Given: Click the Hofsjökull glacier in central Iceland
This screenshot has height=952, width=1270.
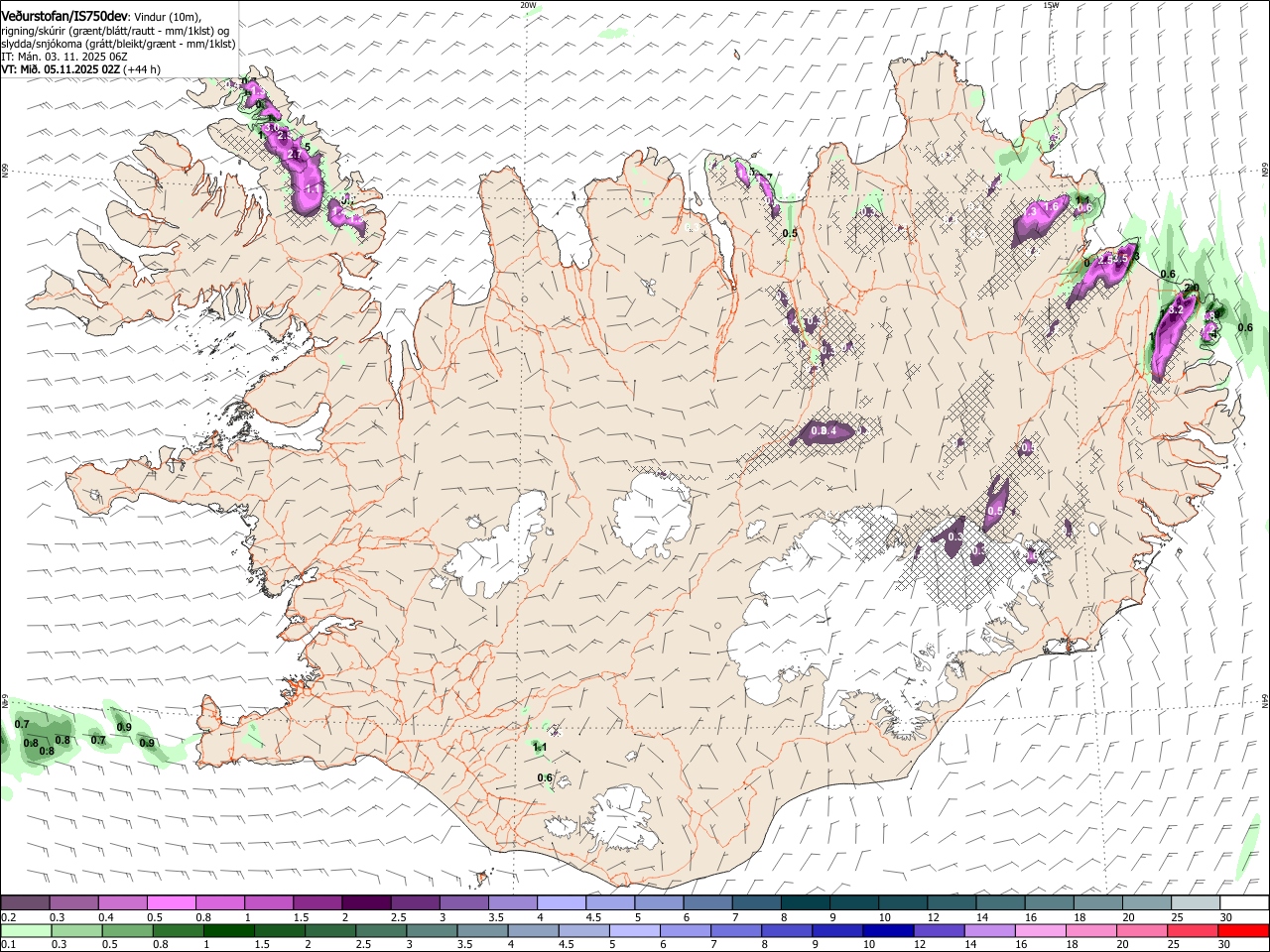Looking at the screenshot, I should point(652,514).
